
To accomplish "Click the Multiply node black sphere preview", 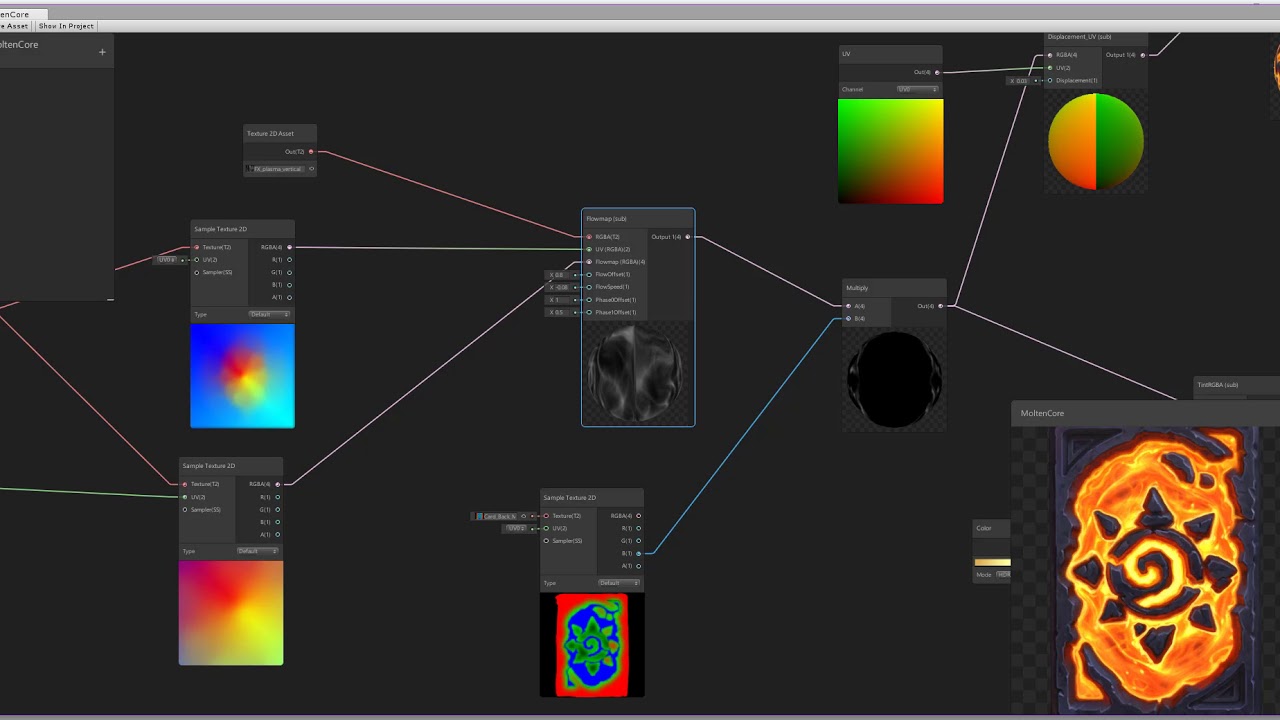I will pyautogui.click(x=894, y=380).
